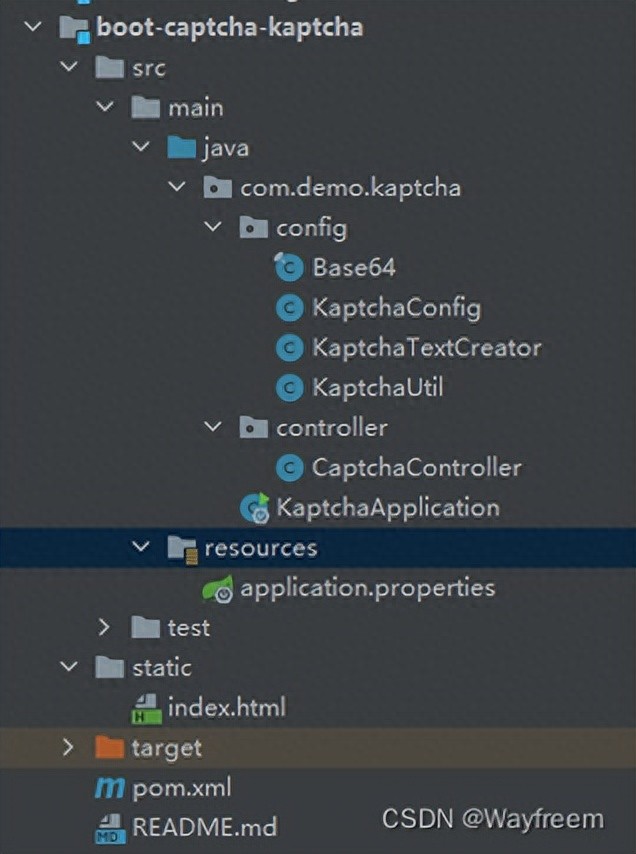Open the application.properties file

pyautogui.click(x=368, y=589)
